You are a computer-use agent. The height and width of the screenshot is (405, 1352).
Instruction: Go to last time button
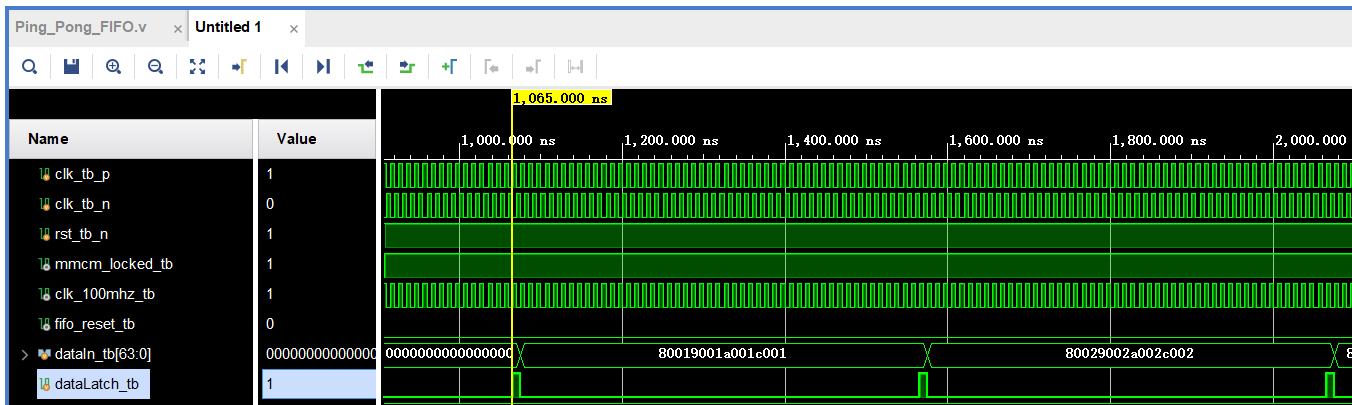click(323, 67)
